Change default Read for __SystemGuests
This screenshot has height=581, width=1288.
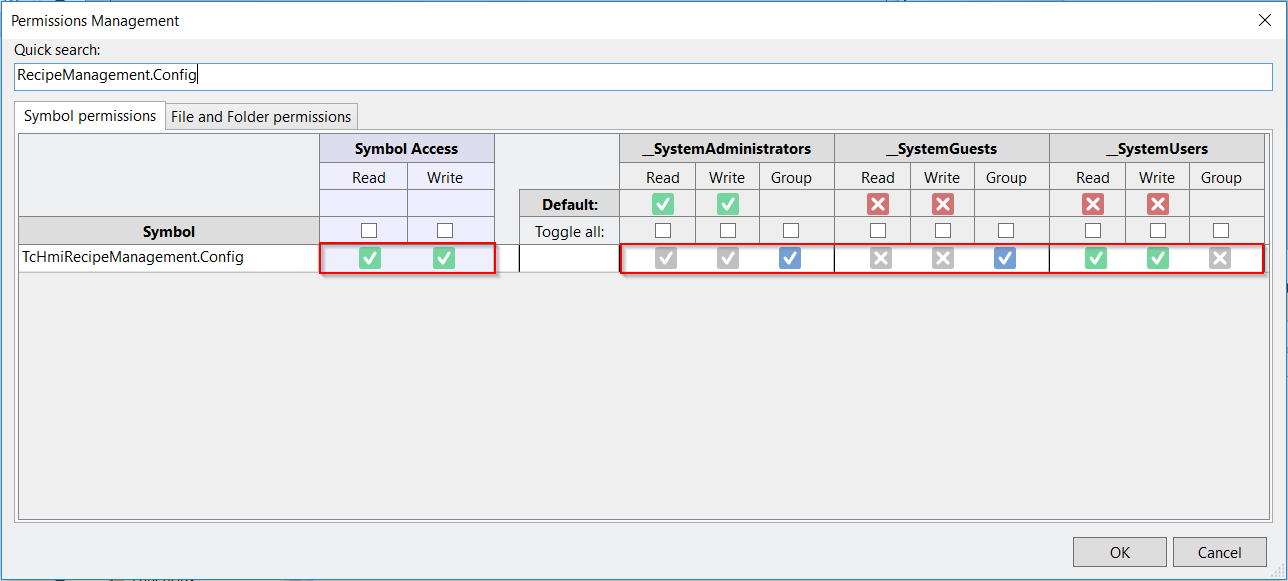878,204
